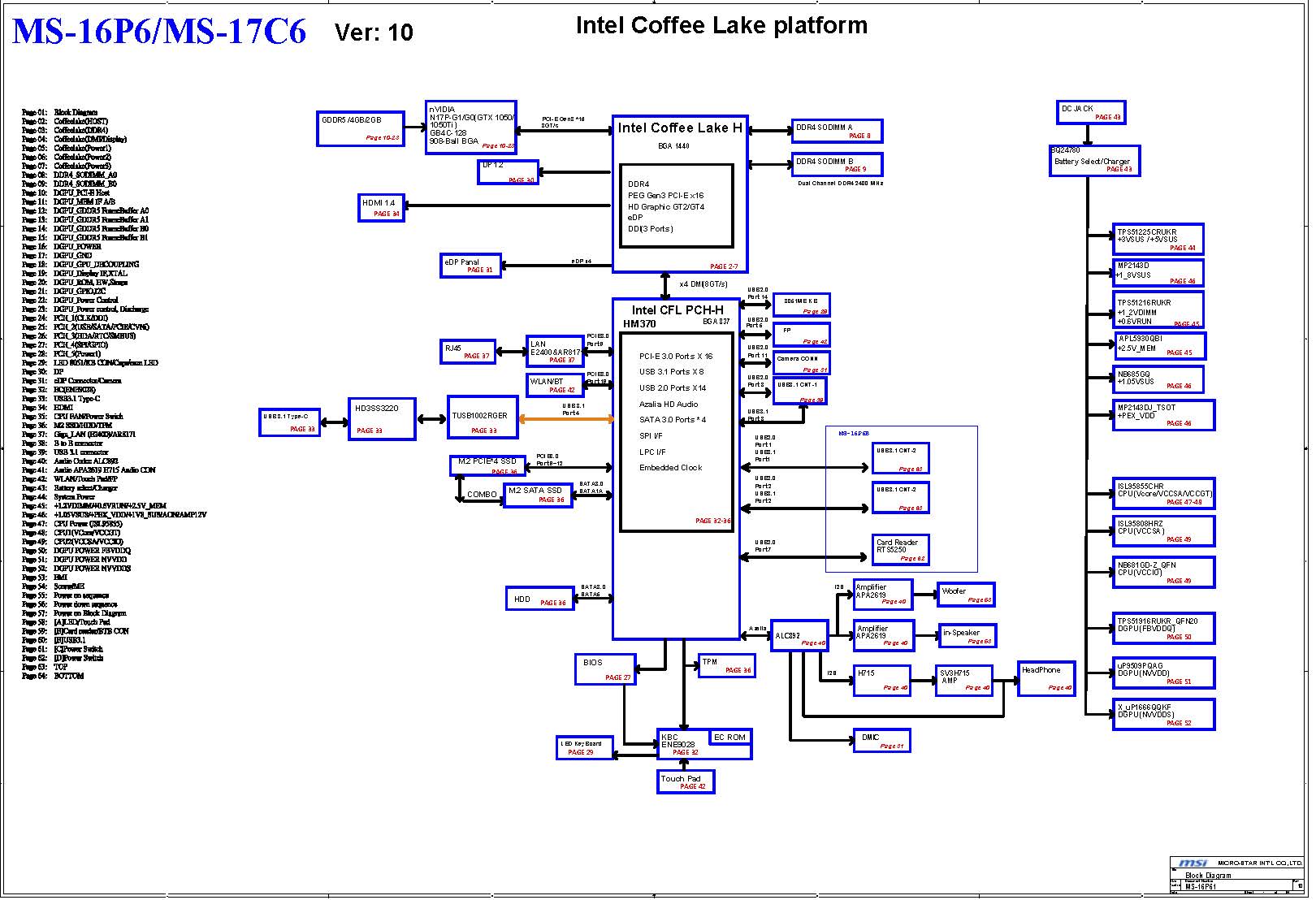Click the HD3SS3220 block
Screen dimensions: 1316x900
point(382,418)
